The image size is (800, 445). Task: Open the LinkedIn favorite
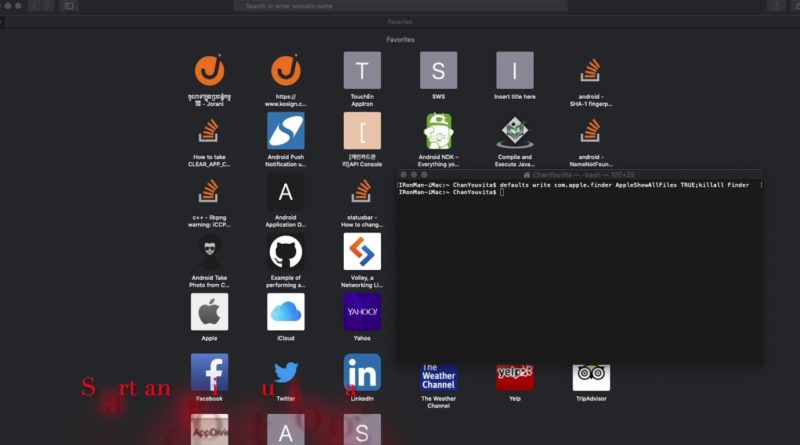(362, 373)
